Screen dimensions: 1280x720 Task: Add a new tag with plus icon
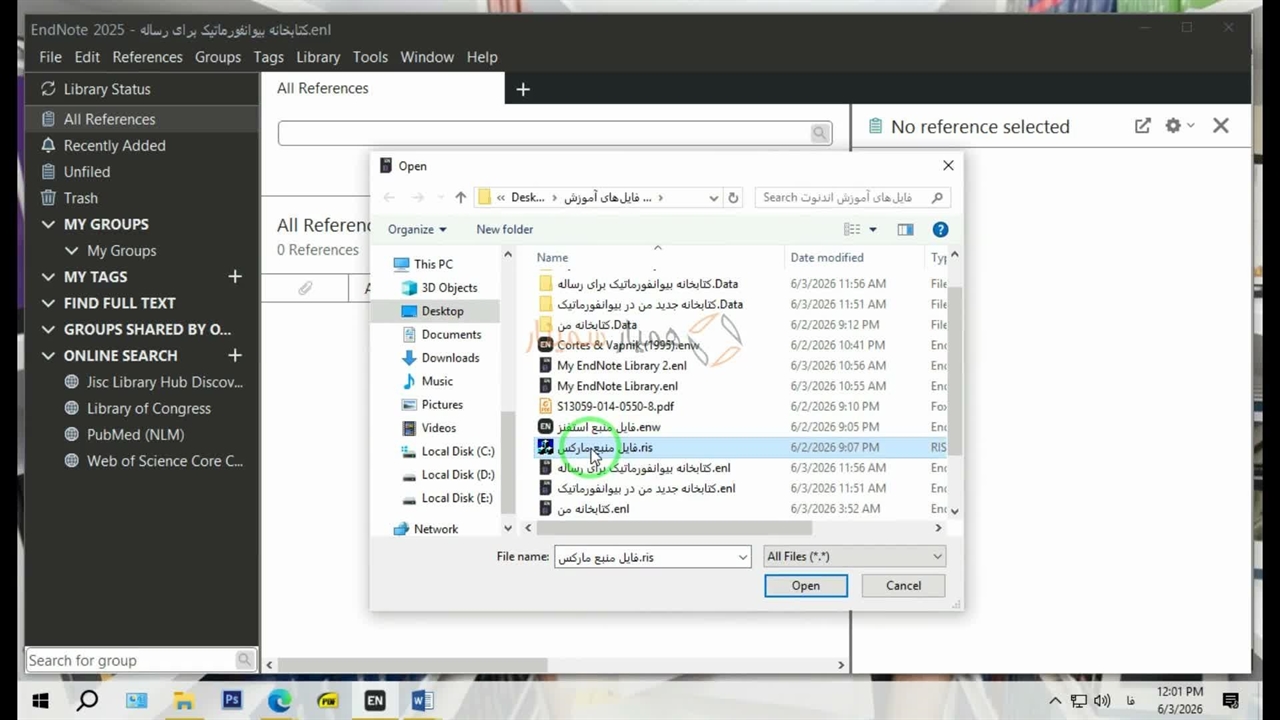tap(235, 277)
